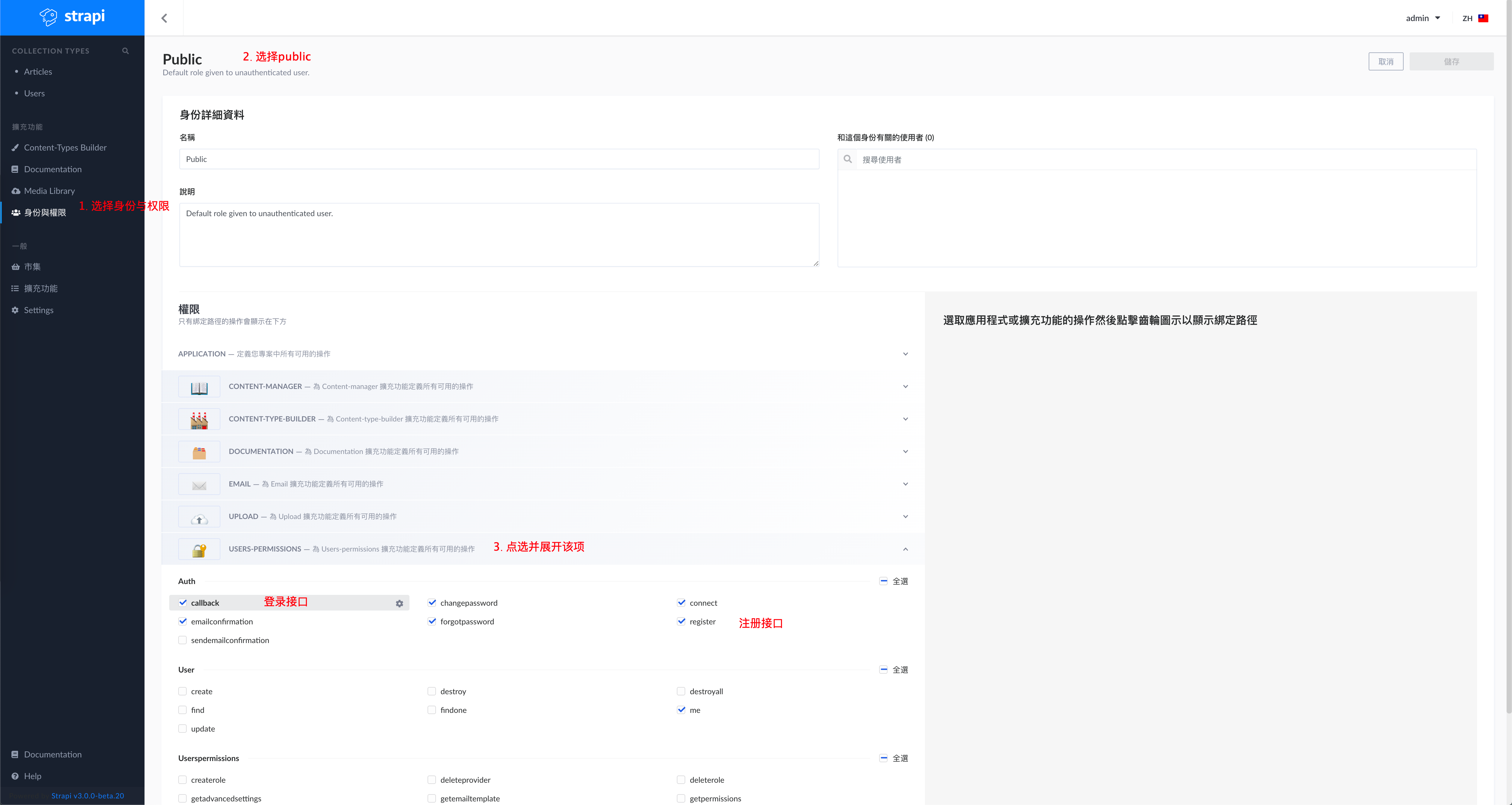Open Content-Types Builder in the sidebar
This screenshot has height=805, width=1512.
(65, 147)
